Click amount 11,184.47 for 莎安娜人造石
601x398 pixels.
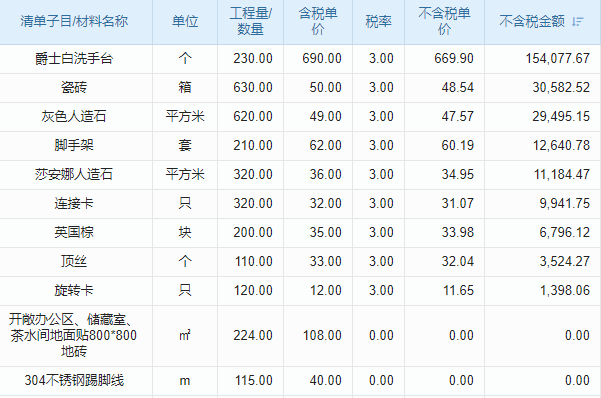click(x=562, y=174)
